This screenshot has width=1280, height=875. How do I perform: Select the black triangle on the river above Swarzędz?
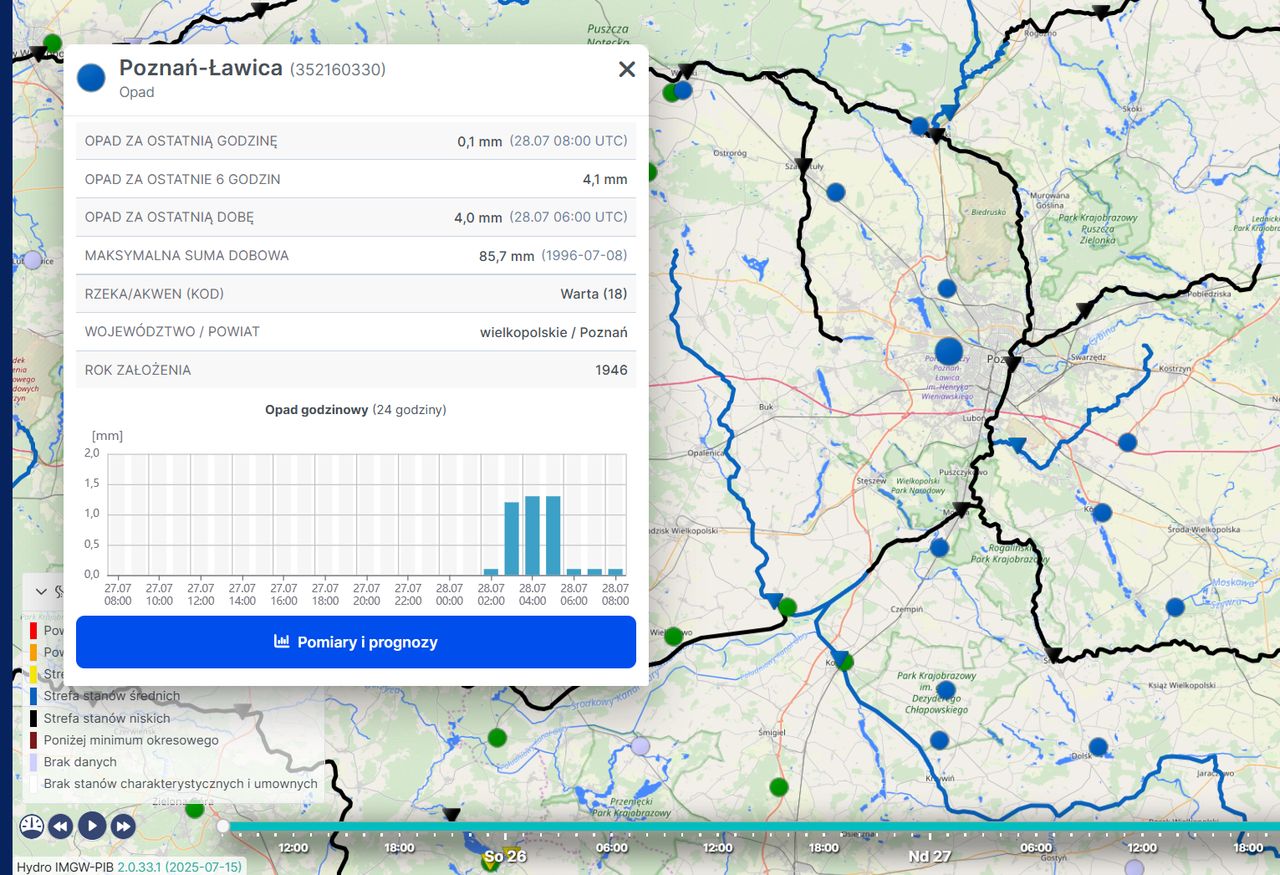coord(1085,310)
